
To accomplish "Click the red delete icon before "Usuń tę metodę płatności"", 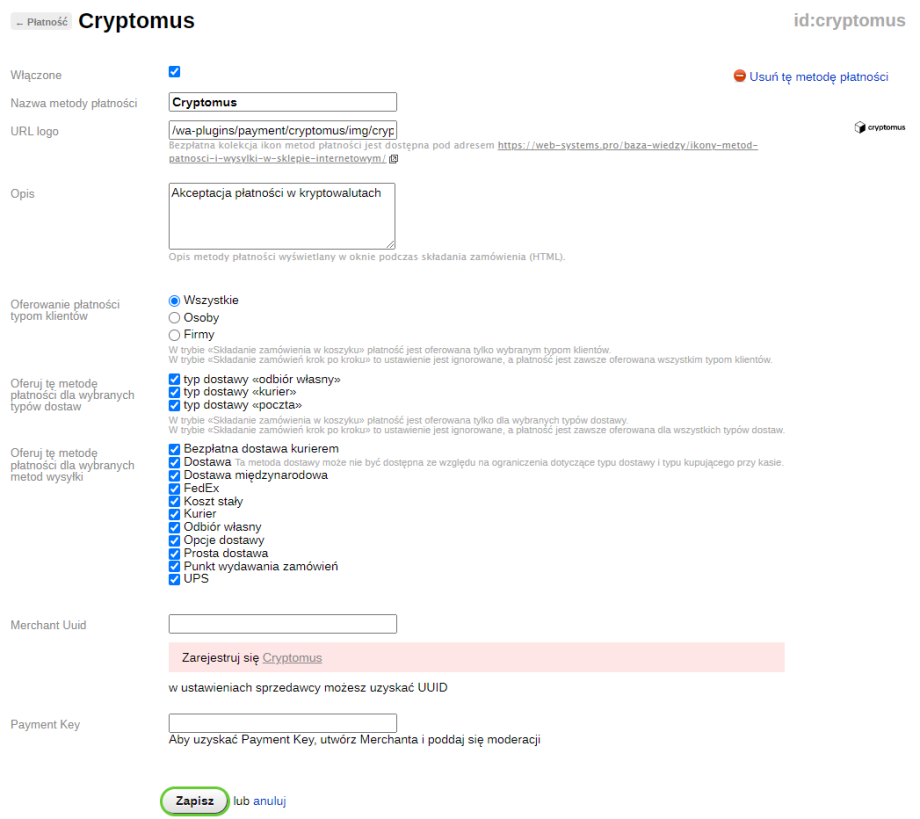I will coord(739,73).
